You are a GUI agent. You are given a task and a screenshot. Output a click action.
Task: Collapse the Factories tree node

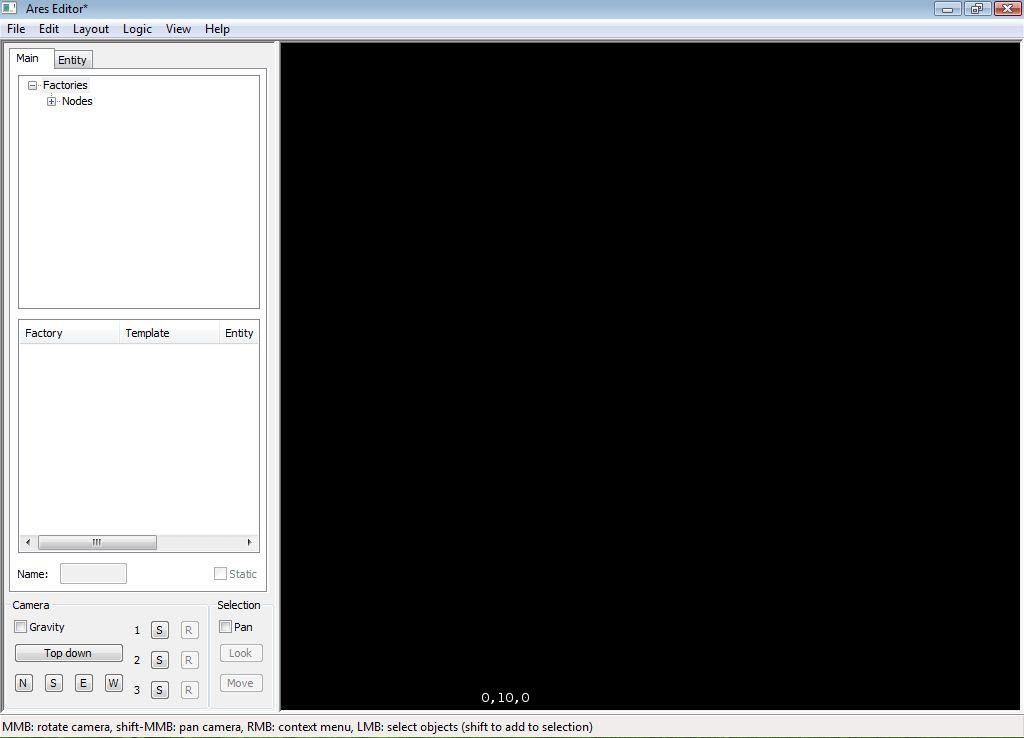(x=33, y=86)
